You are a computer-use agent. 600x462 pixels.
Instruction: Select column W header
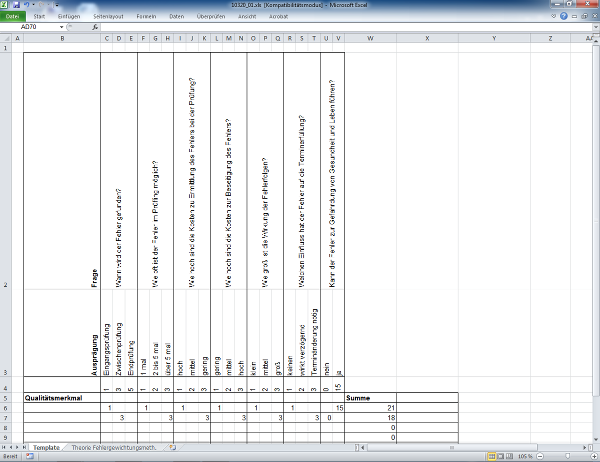(371, 38)
